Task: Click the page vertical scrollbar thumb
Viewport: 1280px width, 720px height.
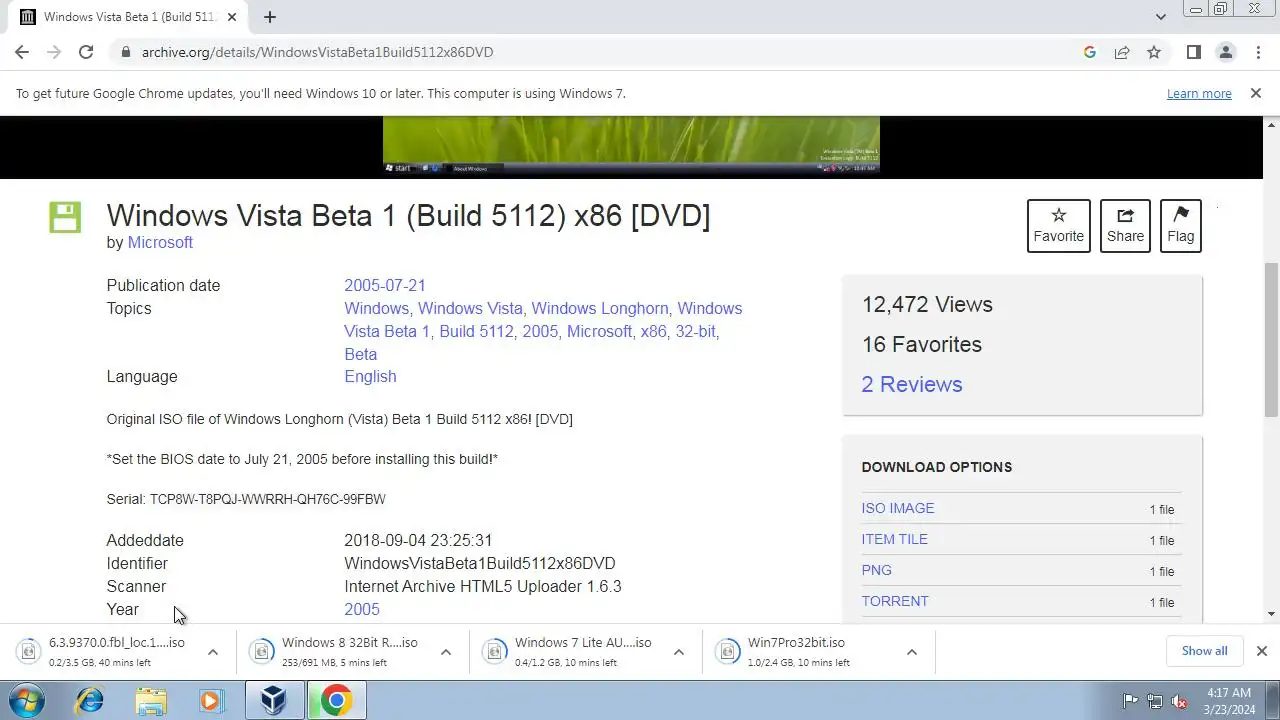Action: tap(1271, 340)
